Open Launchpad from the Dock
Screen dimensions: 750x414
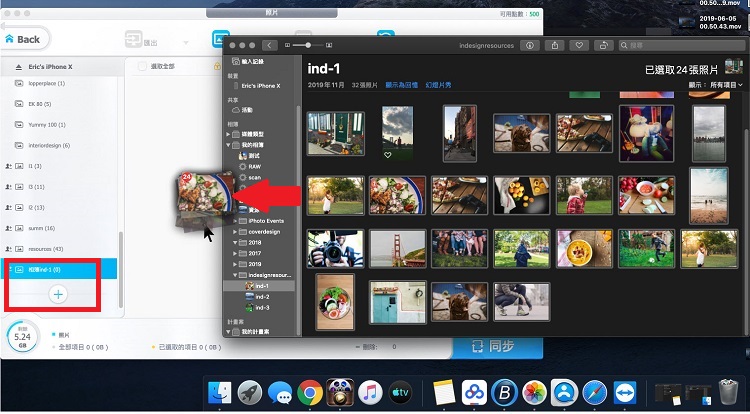point(250,394)
